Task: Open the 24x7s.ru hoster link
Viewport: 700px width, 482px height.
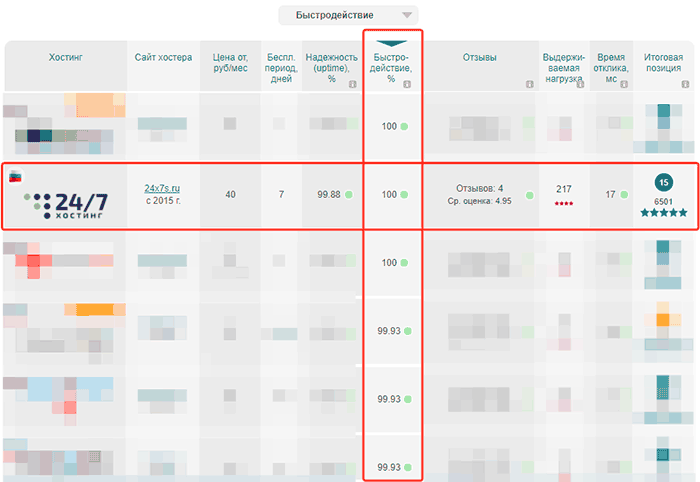Action: [x=162, y=188]
